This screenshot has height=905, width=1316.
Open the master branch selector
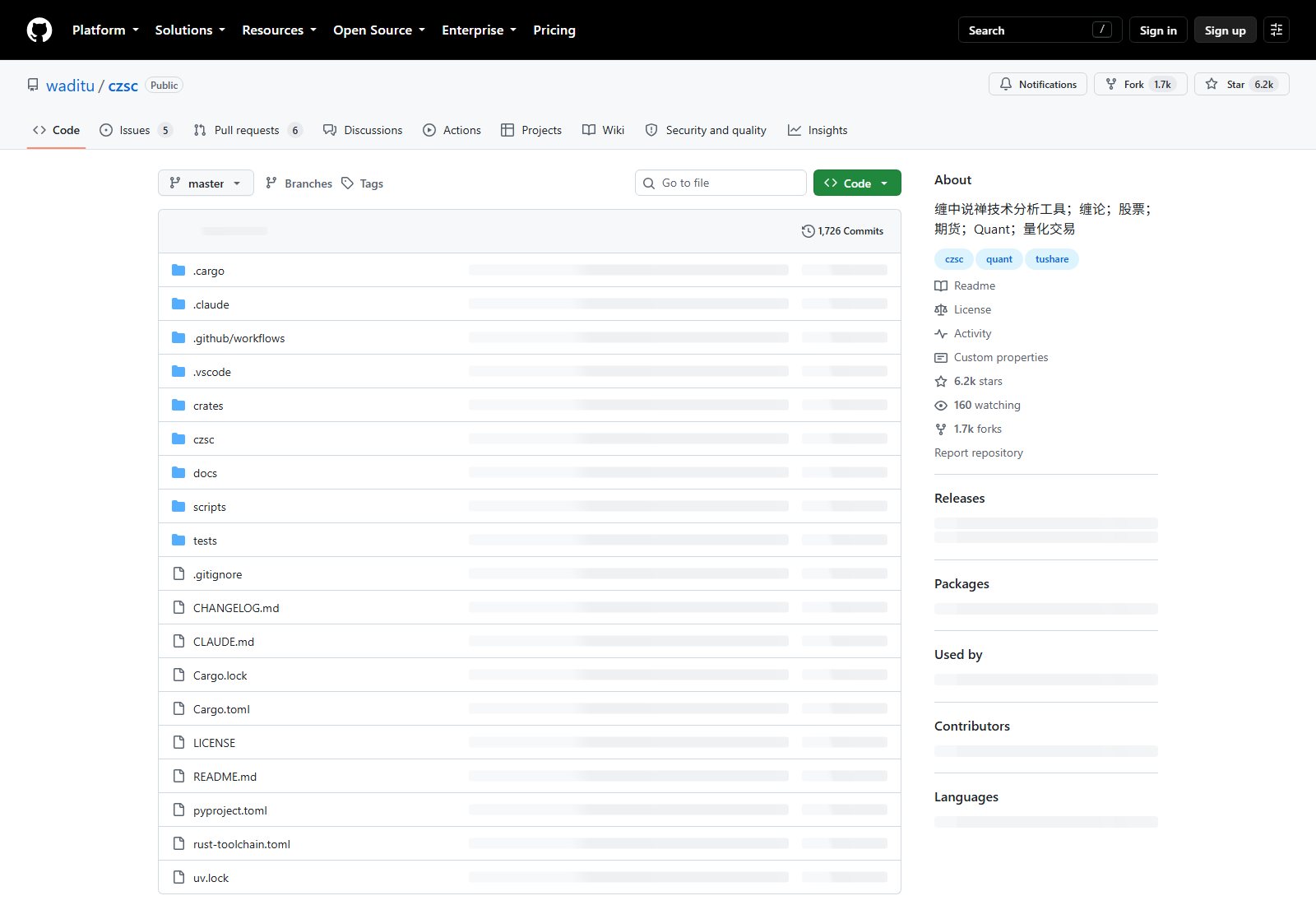coord(206,183)
